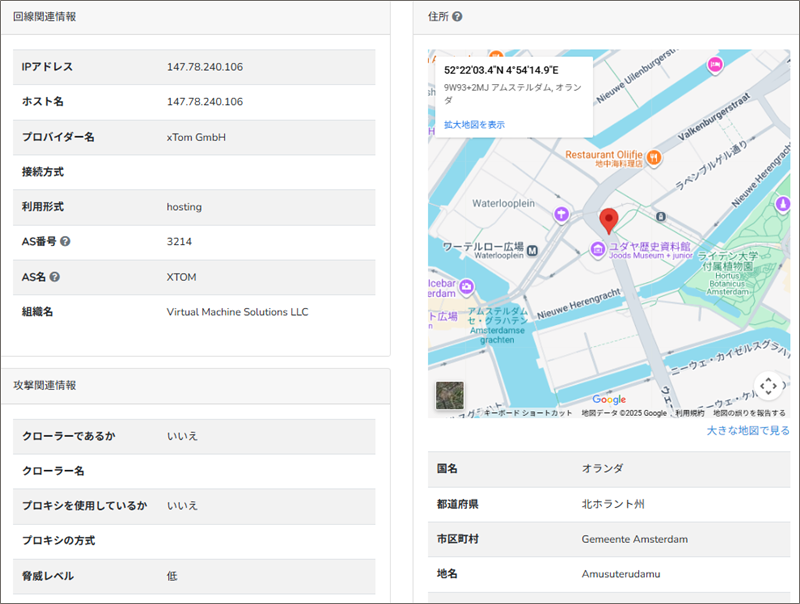Click the Google logo on the map
Image resolution: width=800 pixels, height=604 pixels.
click(609, 400)
